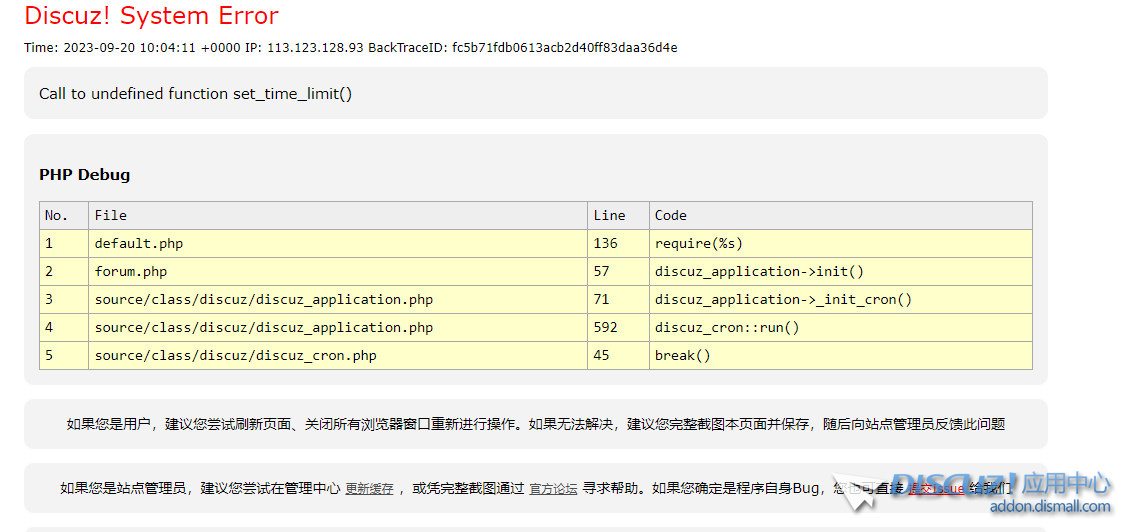
Task: Select the "Discuz! System Error" heading
Action: click(x=151, y=16)
